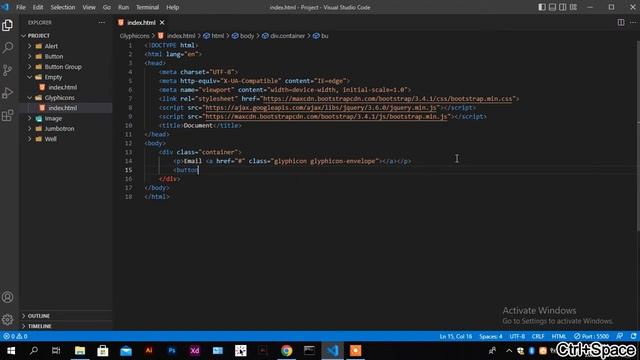Click the editor vertical scrollbar

click(638, 136)
